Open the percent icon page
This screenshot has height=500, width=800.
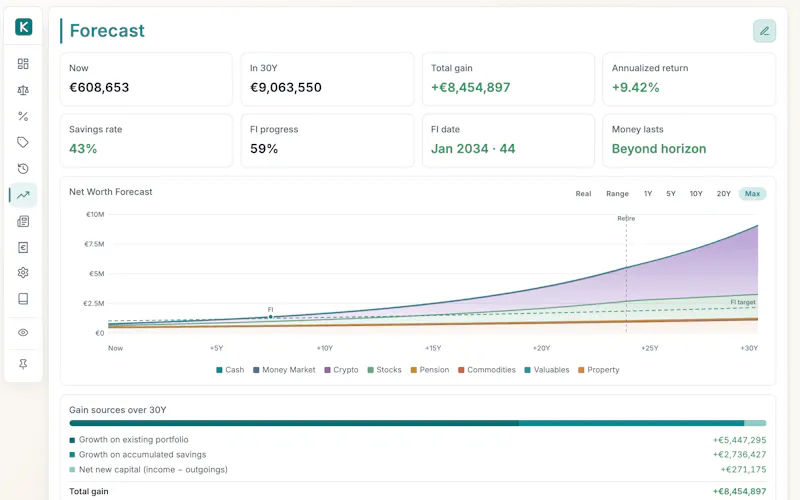[x=23, y=116]
